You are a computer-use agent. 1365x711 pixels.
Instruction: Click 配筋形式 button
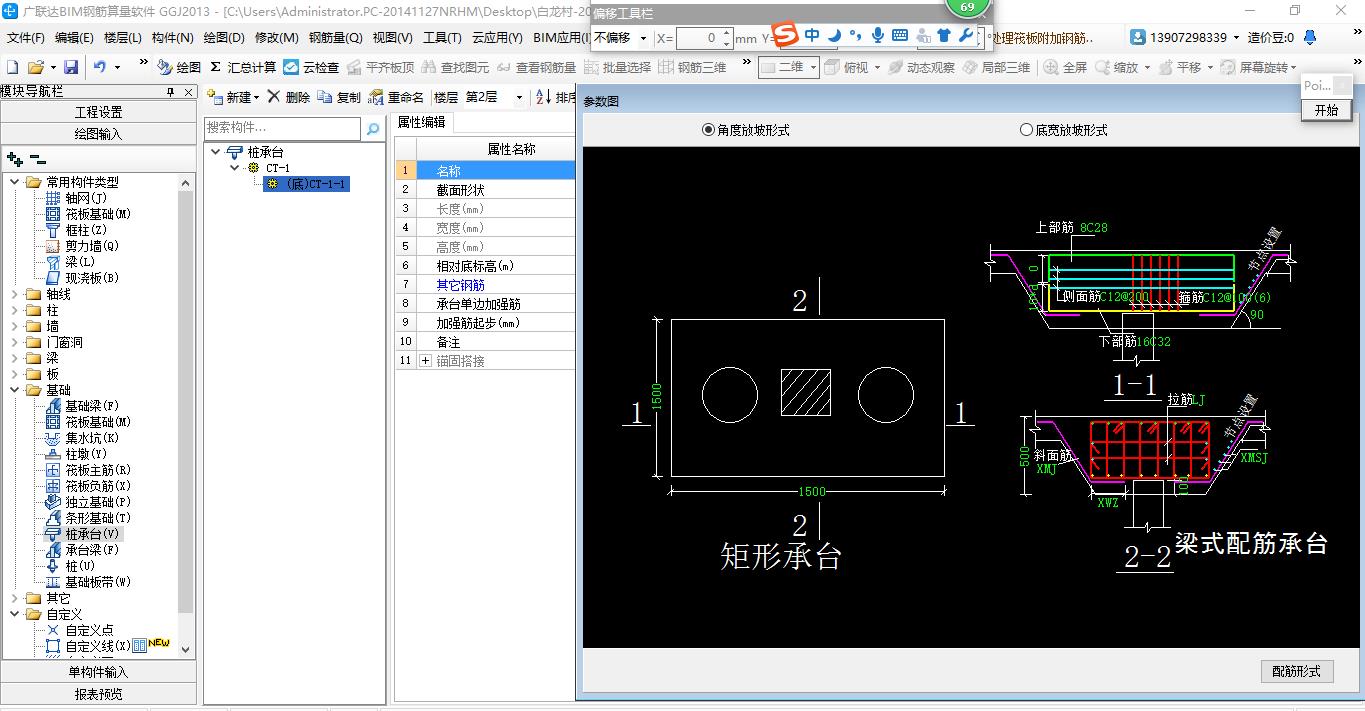click(x=1297, y=671)
